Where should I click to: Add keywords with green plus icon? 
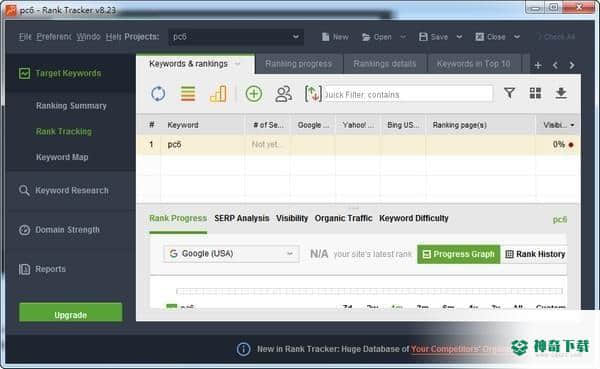[x=254, y=94]
